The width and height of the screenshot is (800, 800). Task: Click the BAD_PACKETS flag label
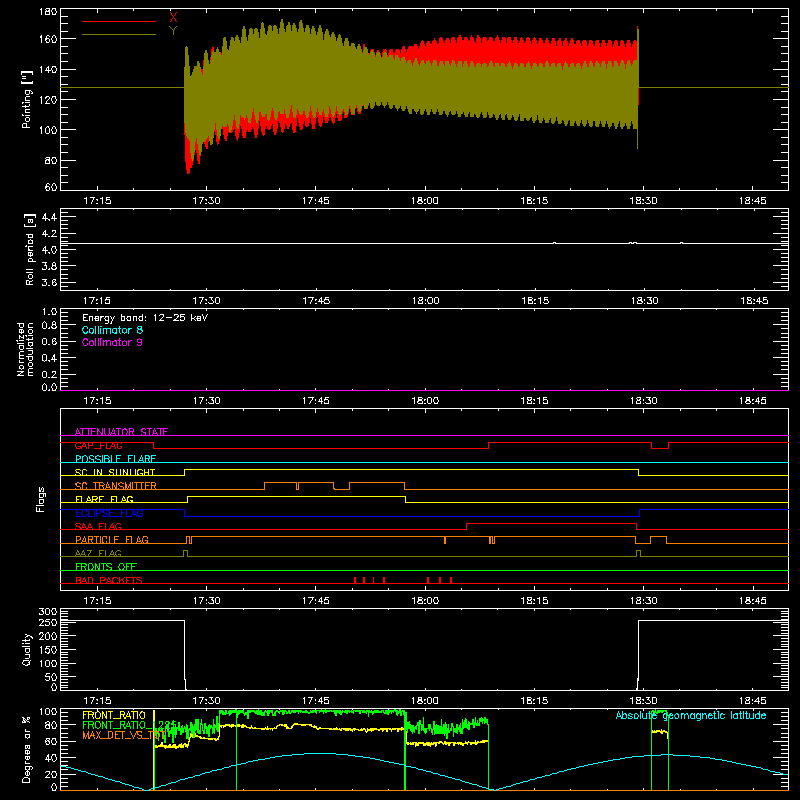(109, 580)
